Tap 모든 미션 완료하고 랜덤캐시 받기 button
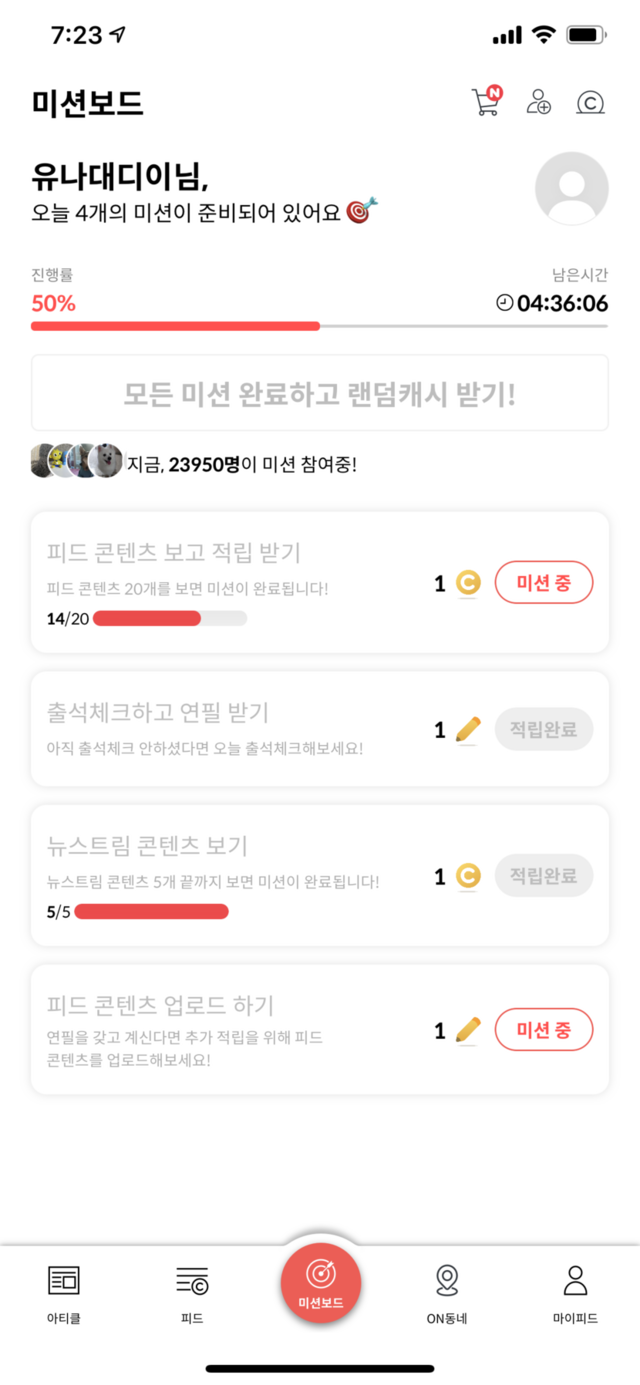This screenshot has width=640, height=1385. pyautogui.click(x=320, y=393)
